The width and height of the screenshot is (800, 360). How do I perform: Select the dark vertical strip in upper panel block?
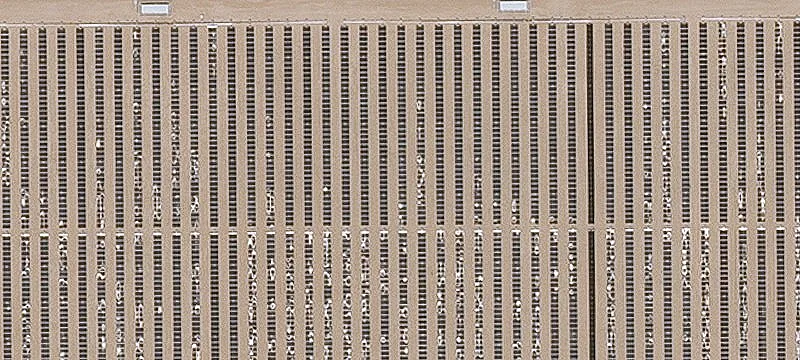590,123
